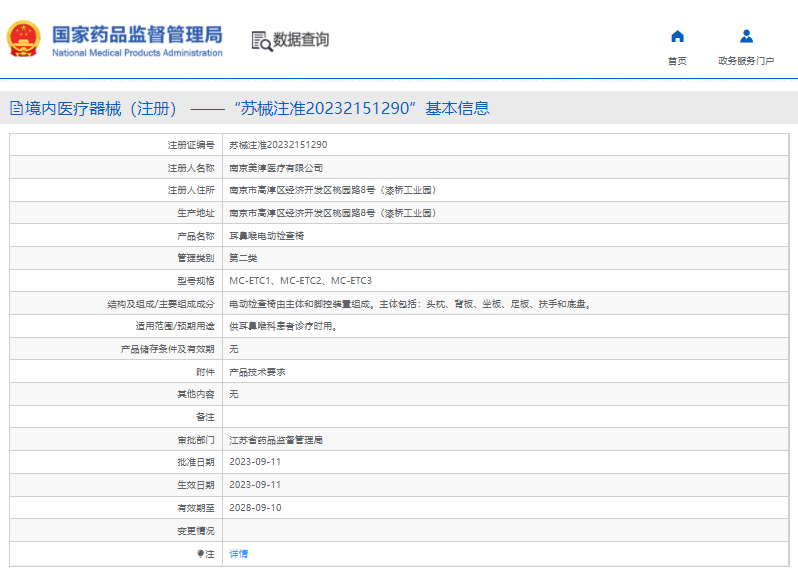
Task: Click the 批准日期 label
Action: [196, 462]
